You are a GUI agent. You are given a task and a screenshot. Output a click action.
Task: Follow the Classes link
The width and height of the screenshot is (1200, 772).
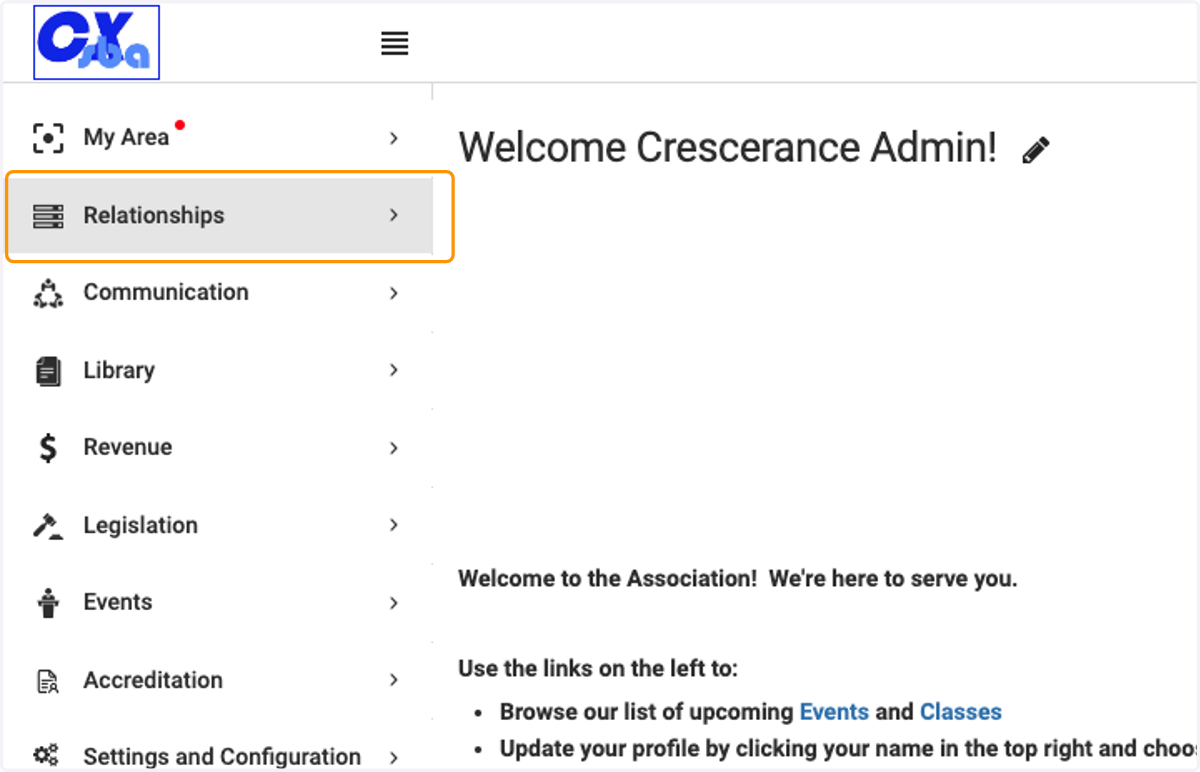(x=961, y=712)
